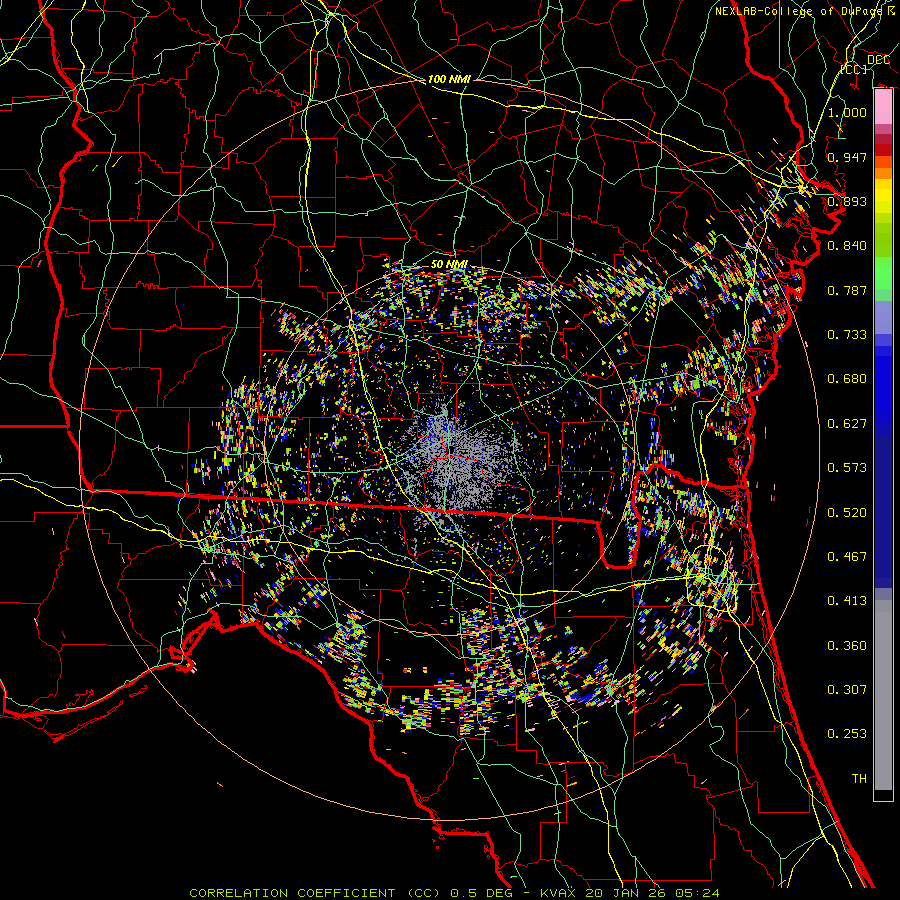
Task: Click the 0.520 scale value label
Action: click(847, 512)
